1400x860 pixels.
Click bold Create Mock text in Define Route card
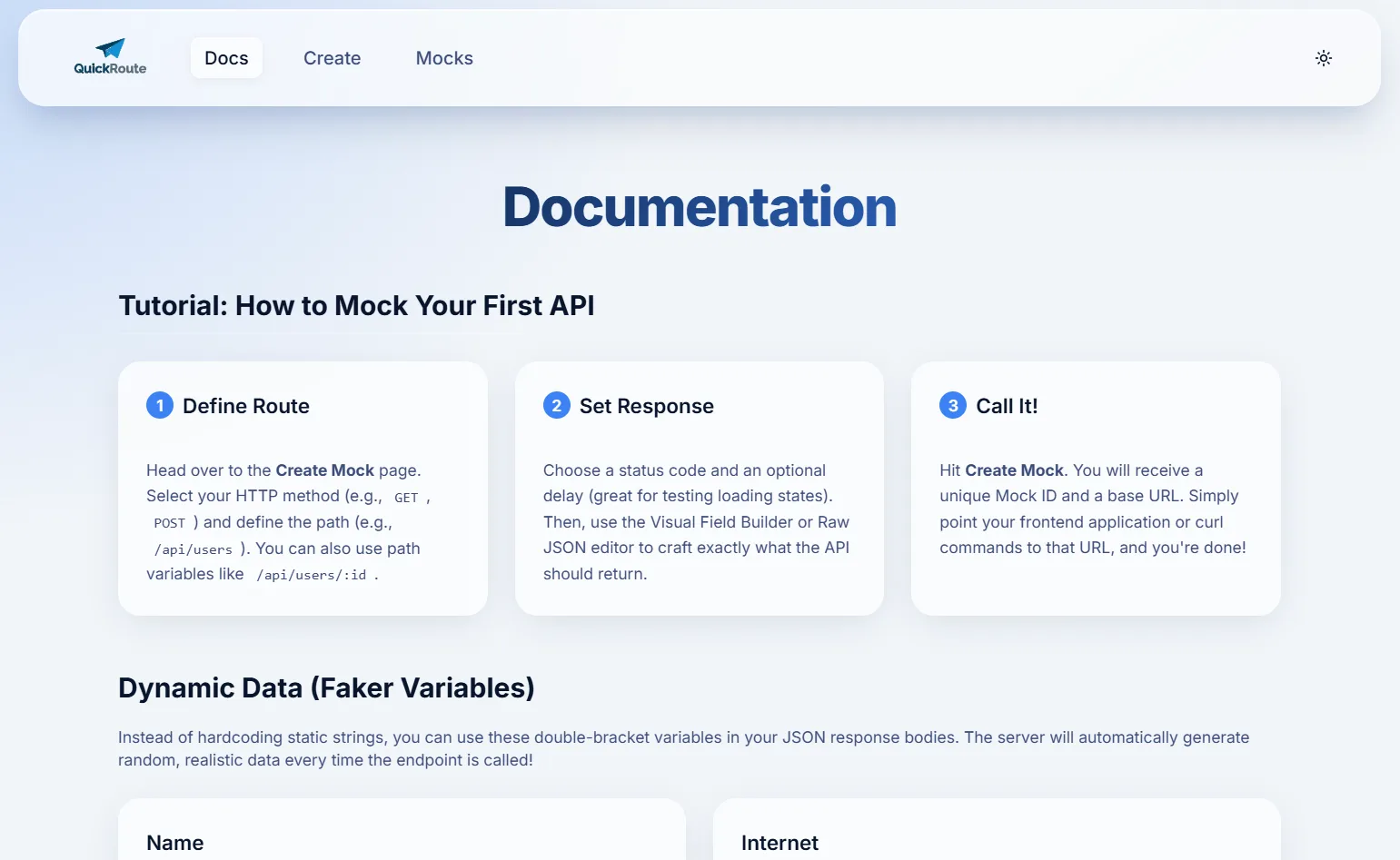click(325, 470)
